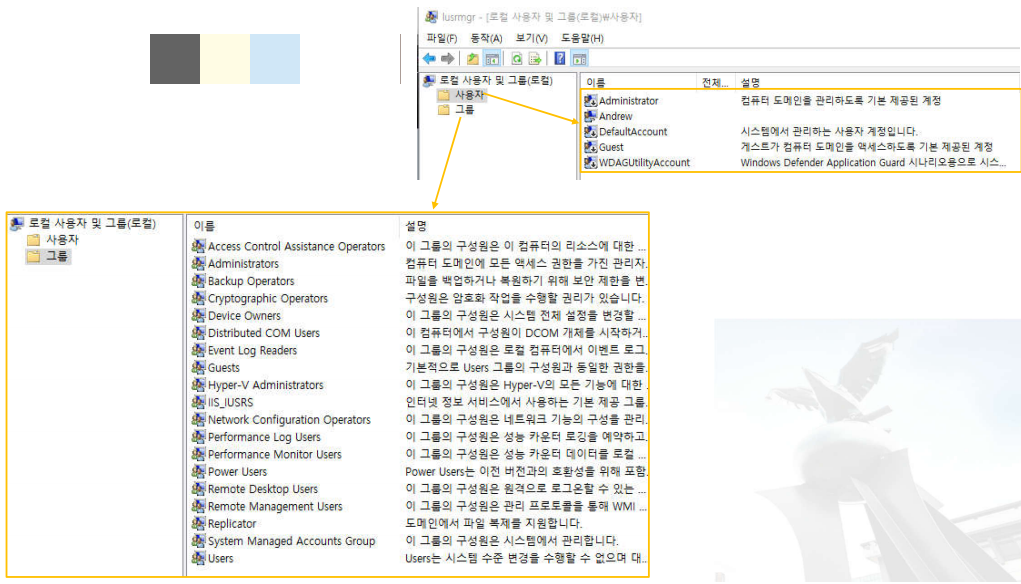Click the WDAGUtilityAccount description text
The width and height of the screenshot is (1021, 584).
pyautogui.click(x=873, y=163)
